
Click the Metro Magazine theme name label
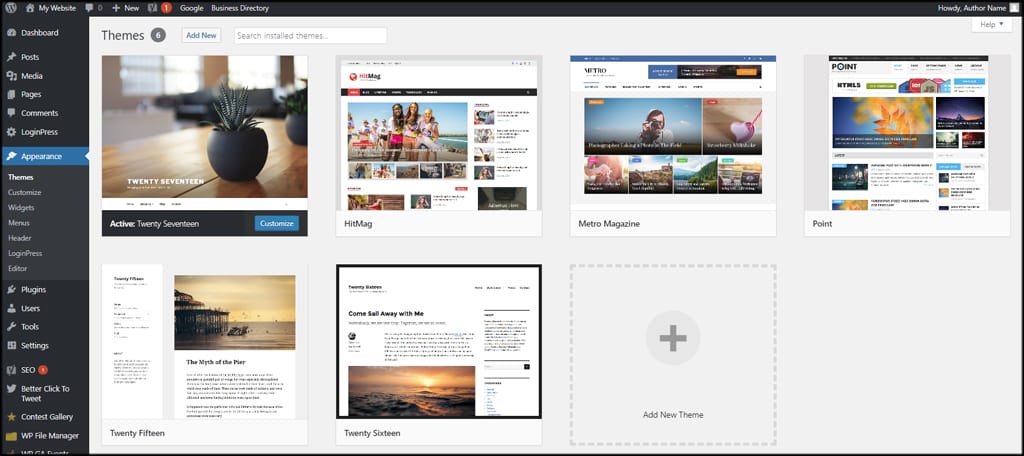point(609,223)
